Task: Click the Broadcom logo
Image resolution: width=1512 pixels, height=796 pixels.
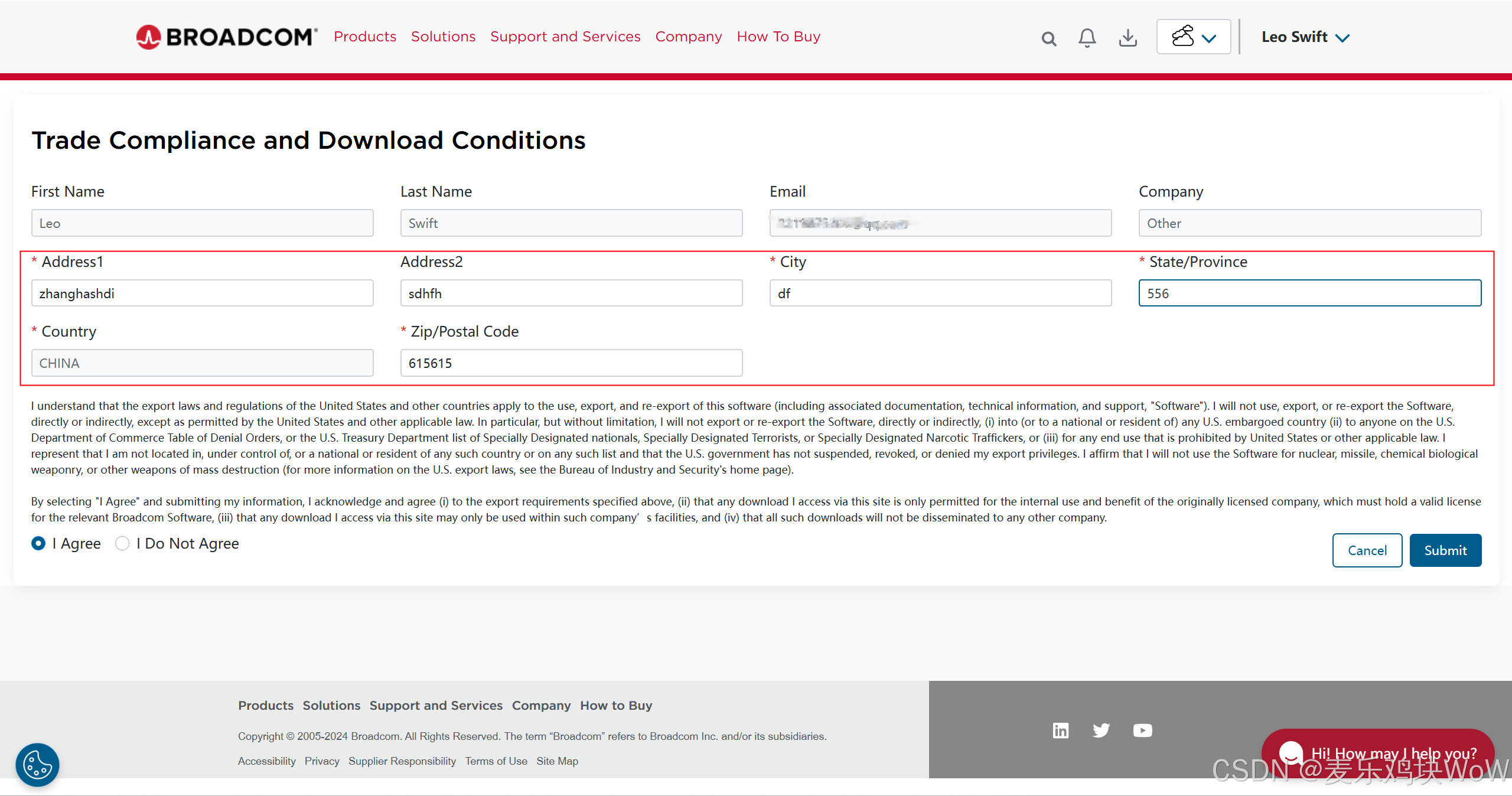Action: coord(227,37)
